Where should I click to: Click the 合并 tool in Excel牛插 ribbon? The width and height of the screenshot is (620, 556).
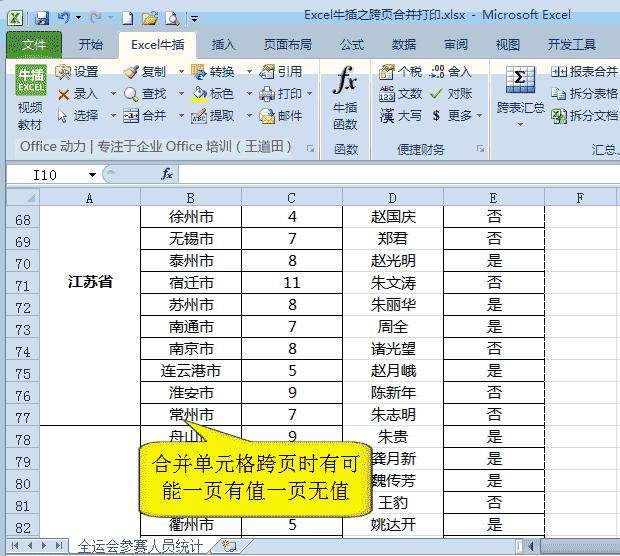(145, 116)
